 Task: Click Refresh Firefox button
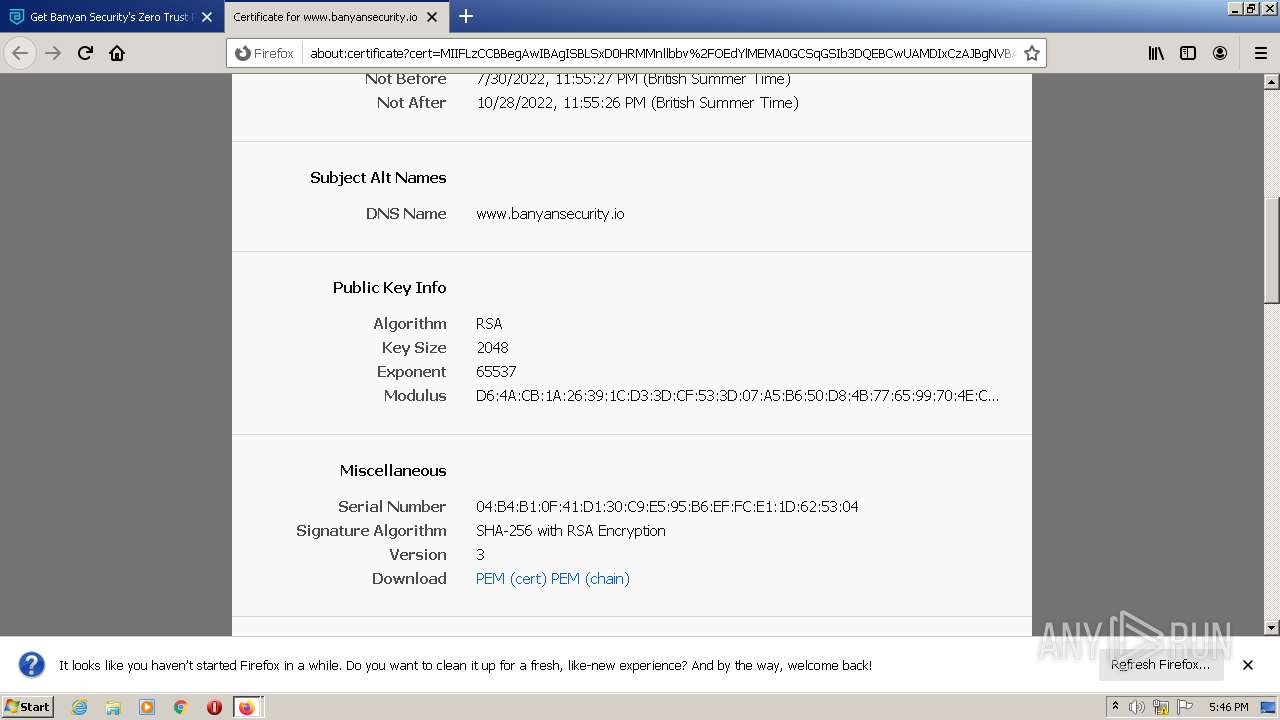click(x=1160, y=665)
